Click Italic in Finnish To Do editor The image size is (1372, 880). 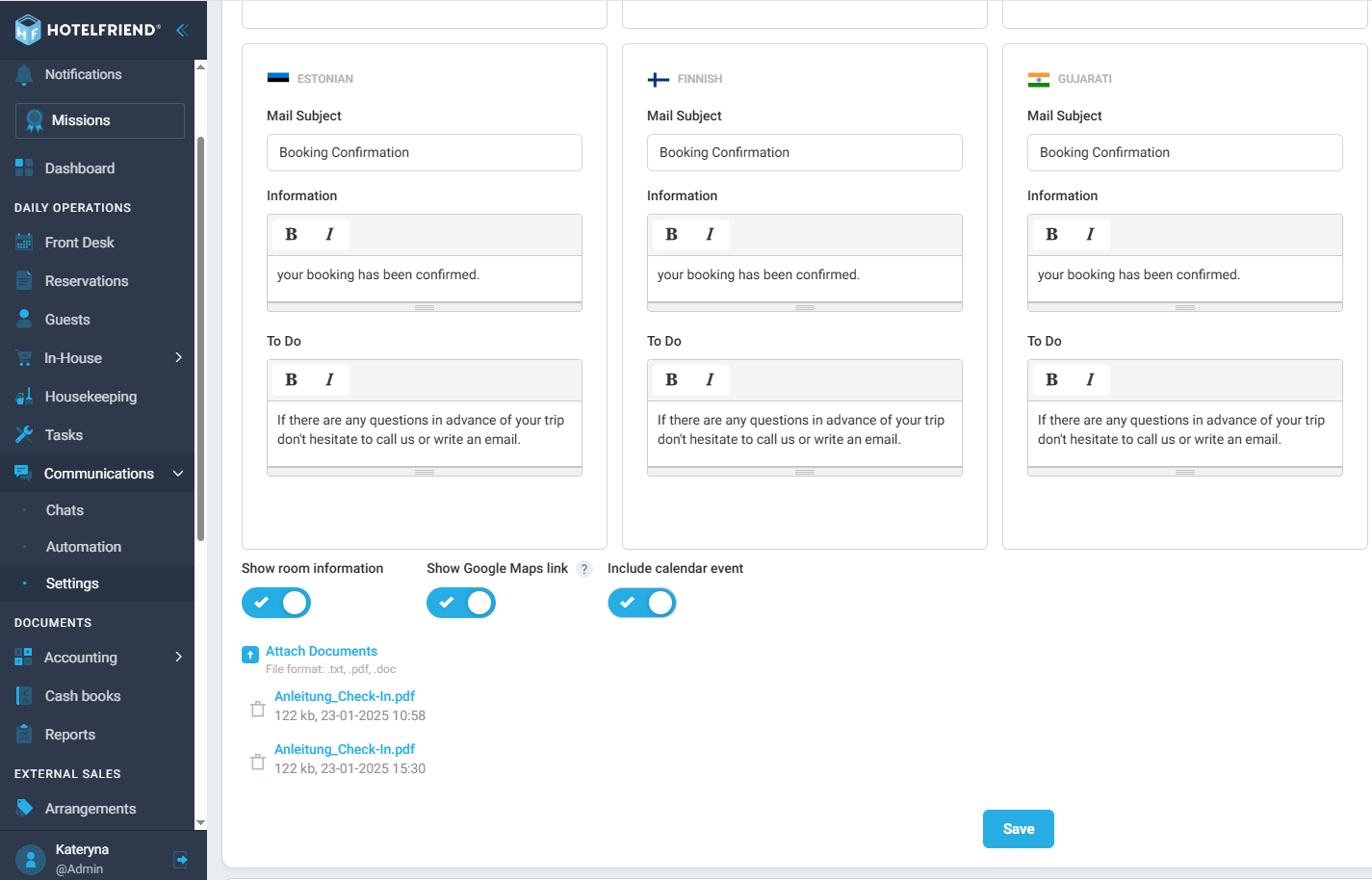coord(710,380)
